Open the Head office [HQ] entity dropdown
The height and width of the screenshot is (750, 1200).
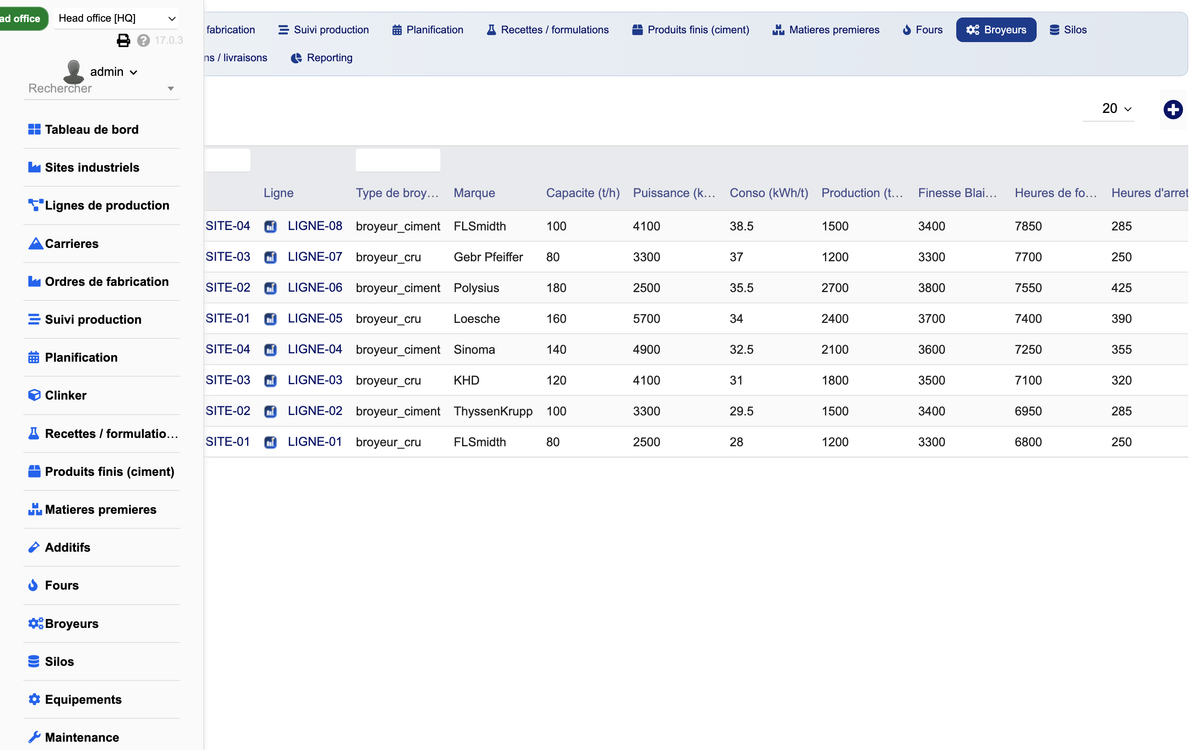(116, 18)
